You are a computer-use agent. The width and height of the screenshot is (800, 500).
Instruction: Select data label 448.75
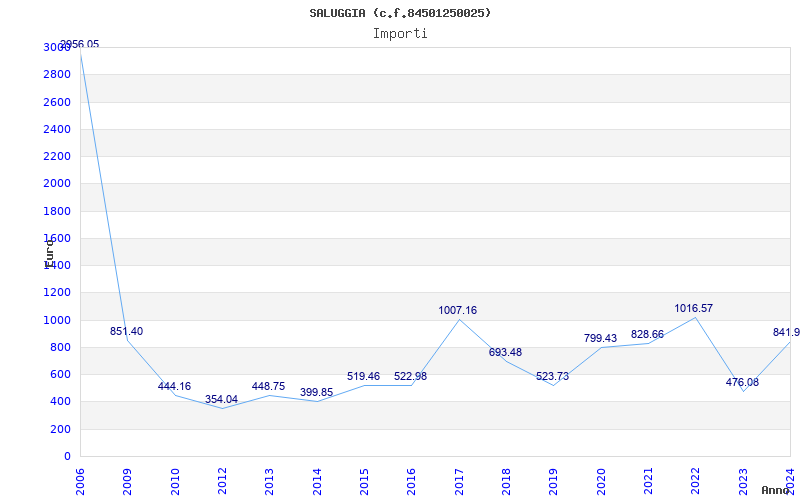coord(268,386)
